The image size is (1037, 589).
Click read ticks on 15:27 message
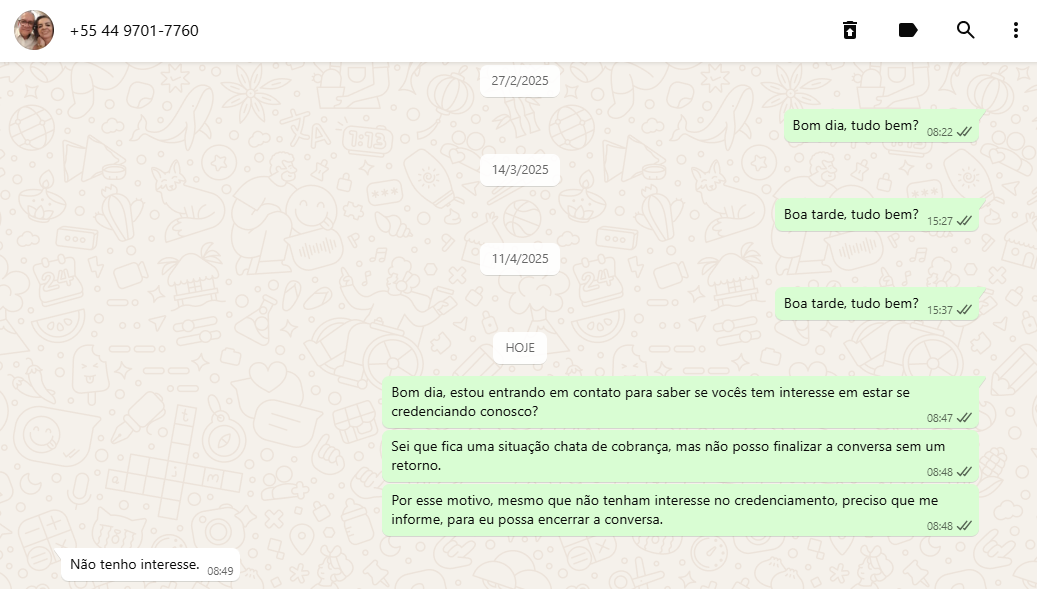[x=964, y=221]
